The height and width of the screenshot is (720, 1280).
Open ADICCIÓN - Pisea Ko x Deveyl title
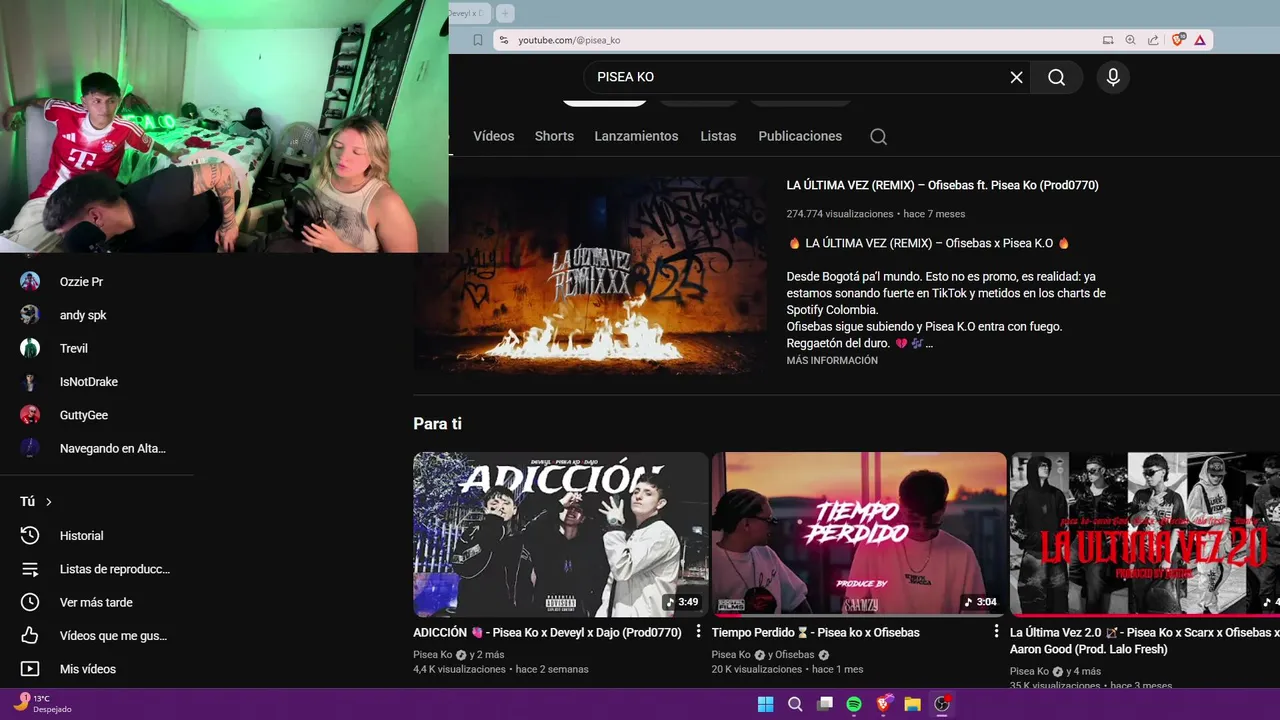coord(547,632)
